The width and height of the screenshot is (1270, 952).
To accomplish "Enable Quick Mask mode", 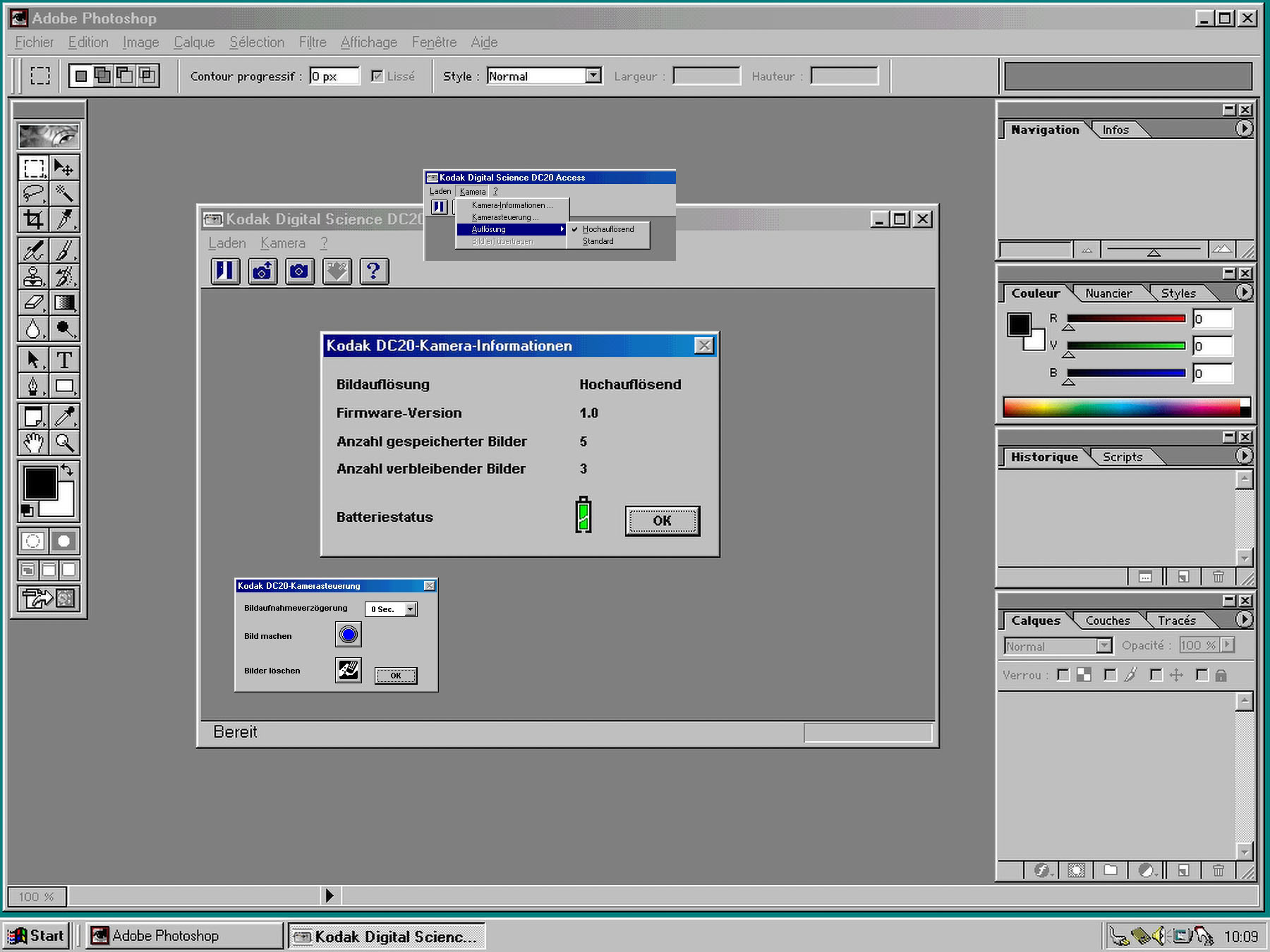I will tap(64, 541).
